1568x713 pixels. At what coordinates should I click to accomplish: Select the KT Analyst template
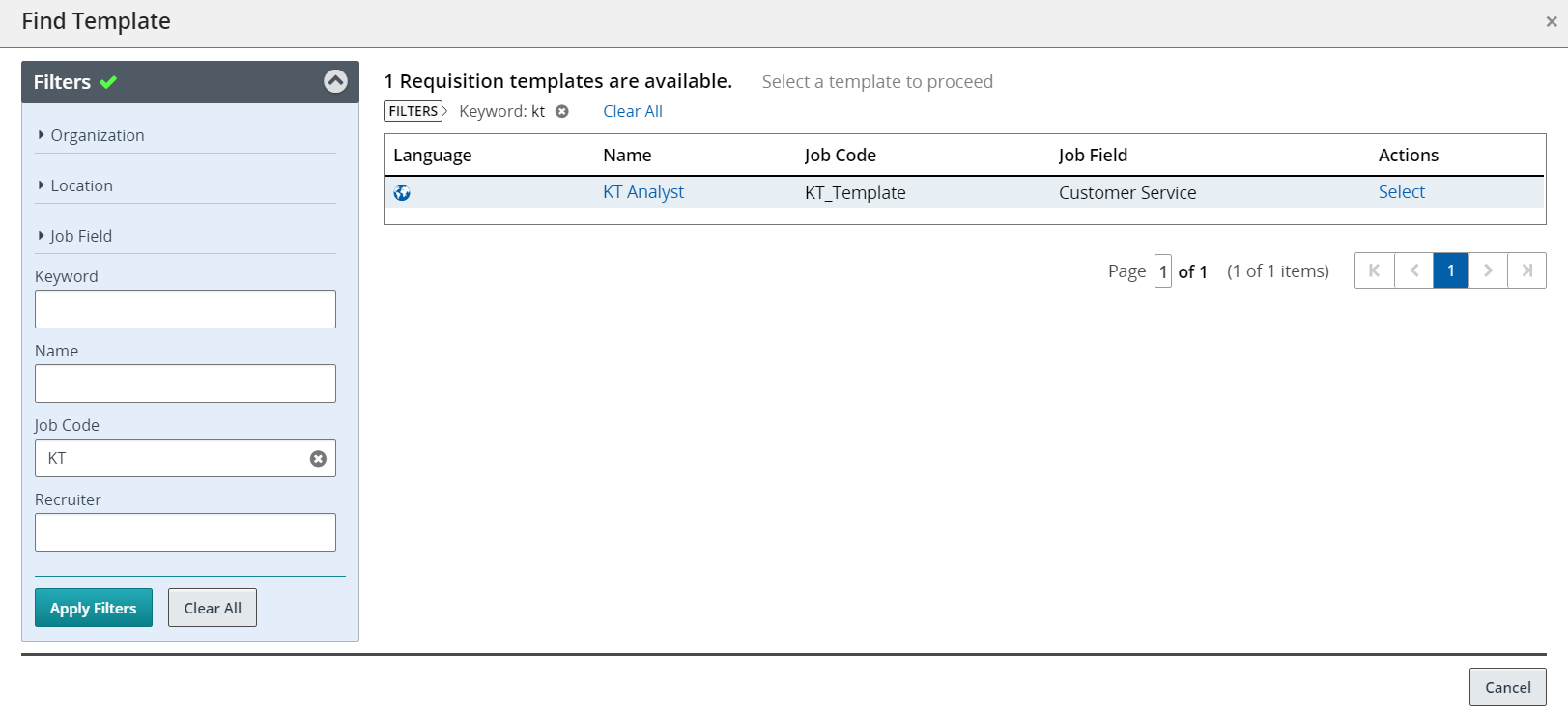point(1401,192)
